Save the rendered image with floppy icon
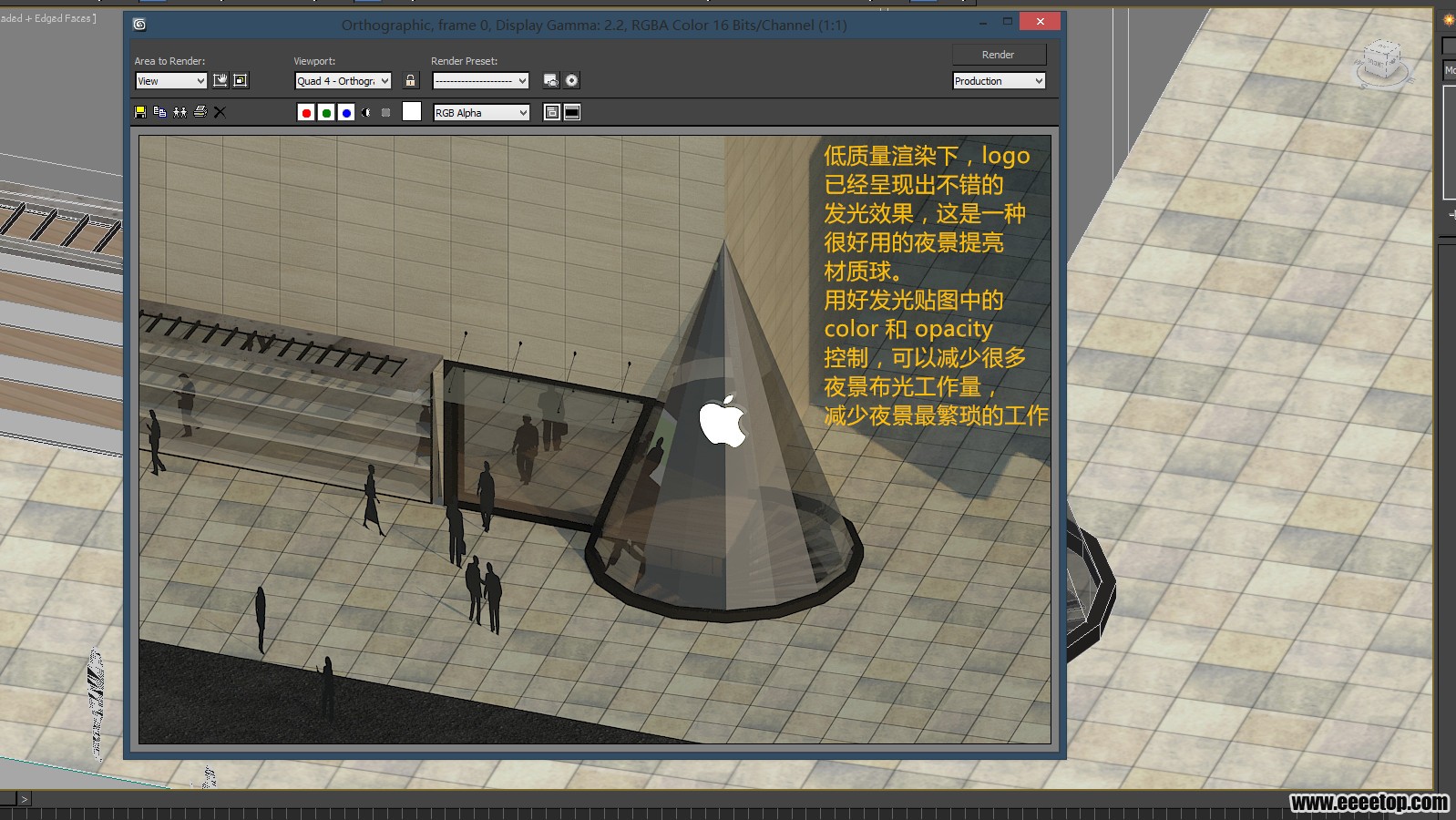 tap(140, 112)
